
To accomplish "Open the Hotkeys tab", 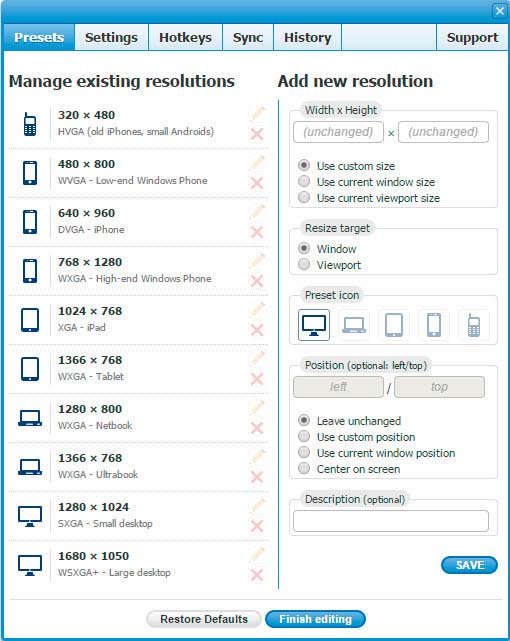I will (185, 37).
